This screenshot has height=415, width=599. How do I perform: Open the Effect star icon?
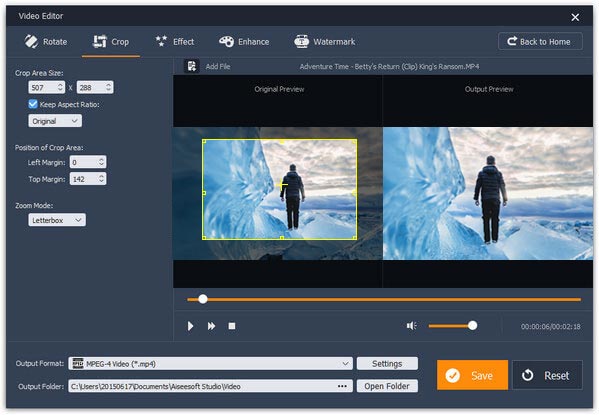[161, 41]
